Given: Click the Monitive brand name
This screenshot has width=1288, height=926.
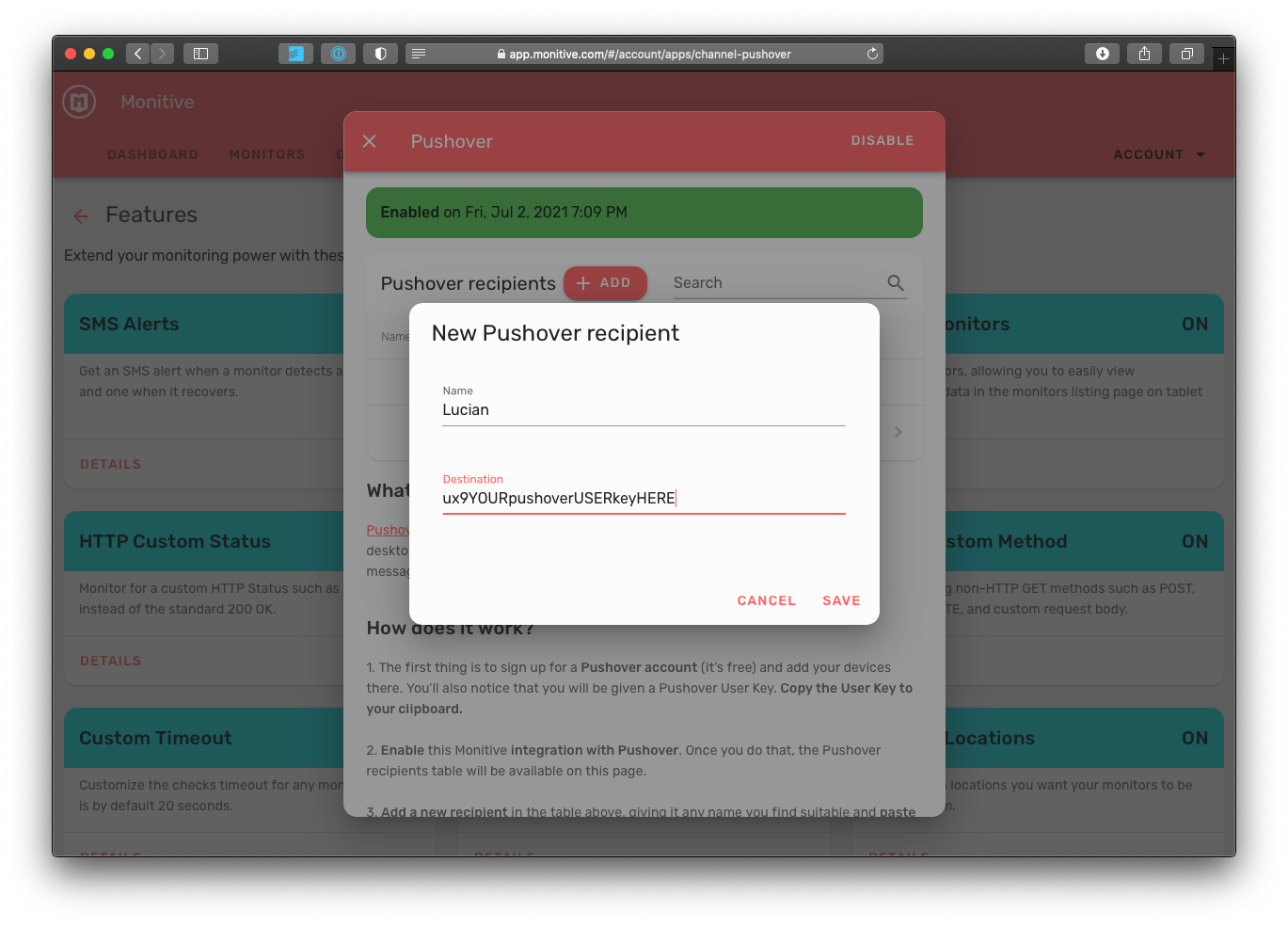Looking at the screenshot, I should pyautogui.click(x=157, y=102).
